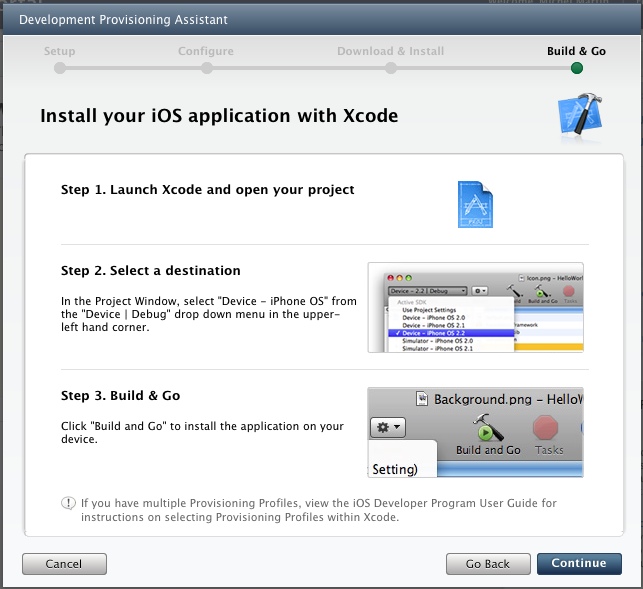This screenshot has height=589, width=643.
Task: Click the Configure progress dot
Action: point(207,68)
